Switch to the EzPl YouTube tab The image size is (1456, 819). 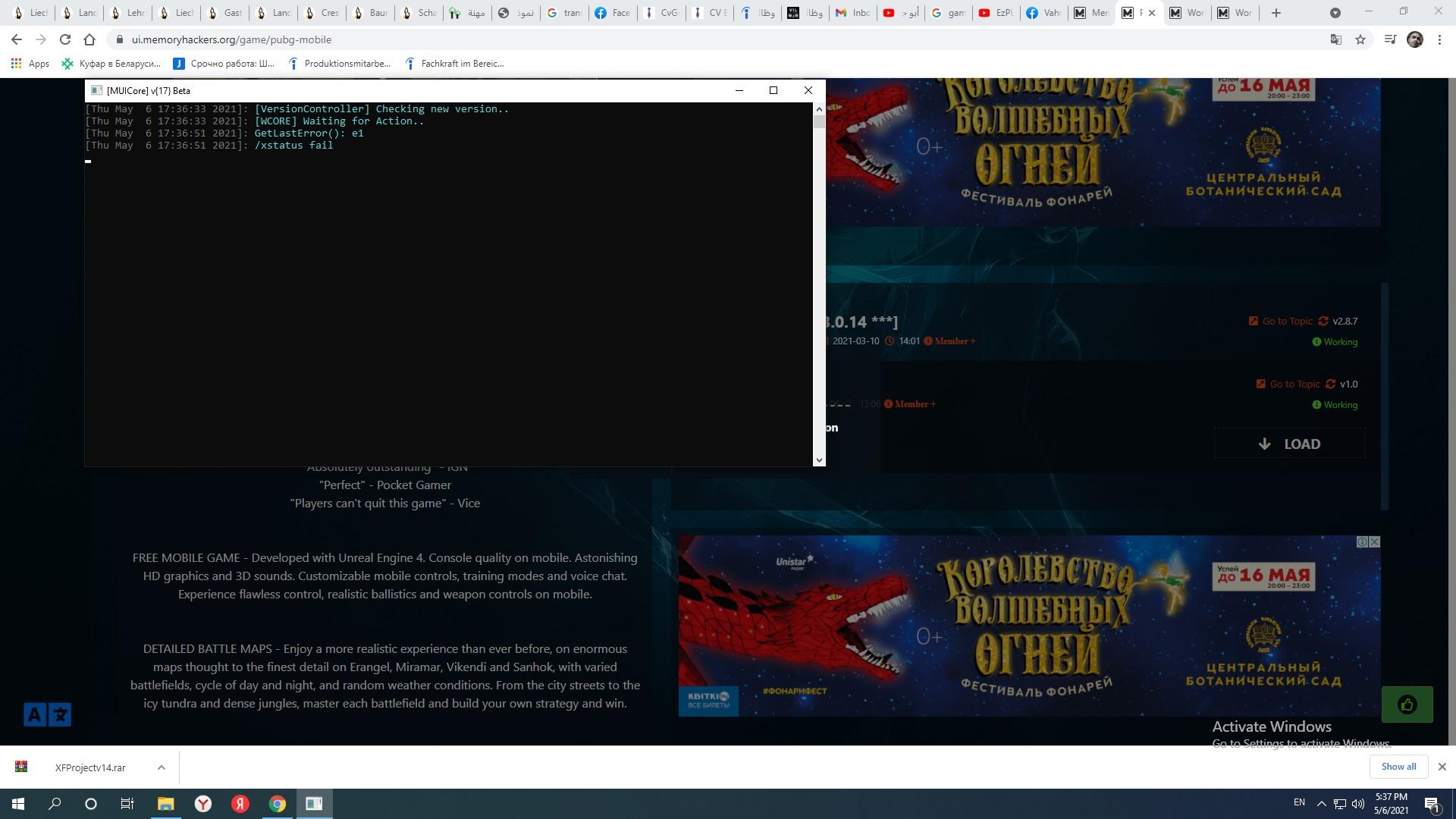(x=996, y=13)
